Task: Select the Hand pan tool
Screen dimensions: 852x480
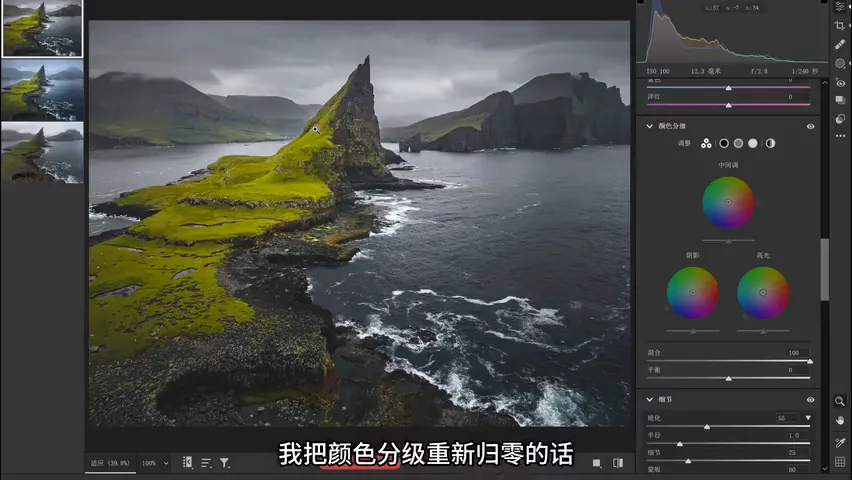Action: (840, 420)
